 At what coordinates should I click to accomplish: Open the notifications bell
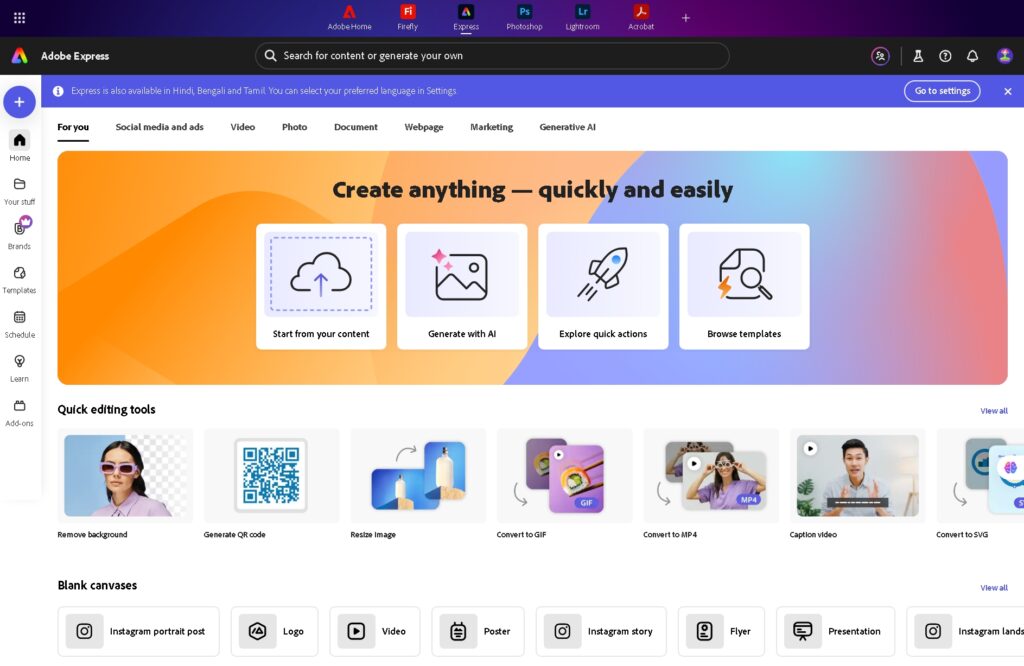click(x=971, y=55)
